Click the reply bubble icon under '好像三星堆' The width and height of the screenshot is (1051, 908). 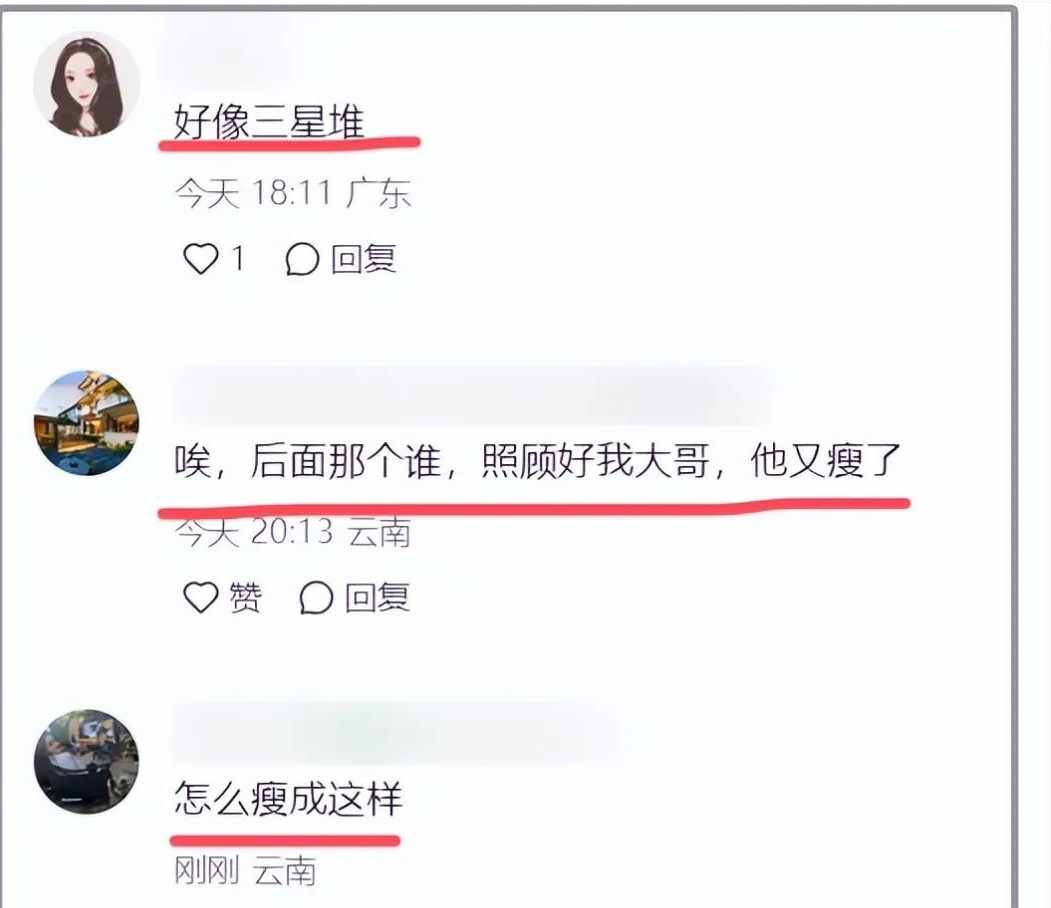pos(302,259)
